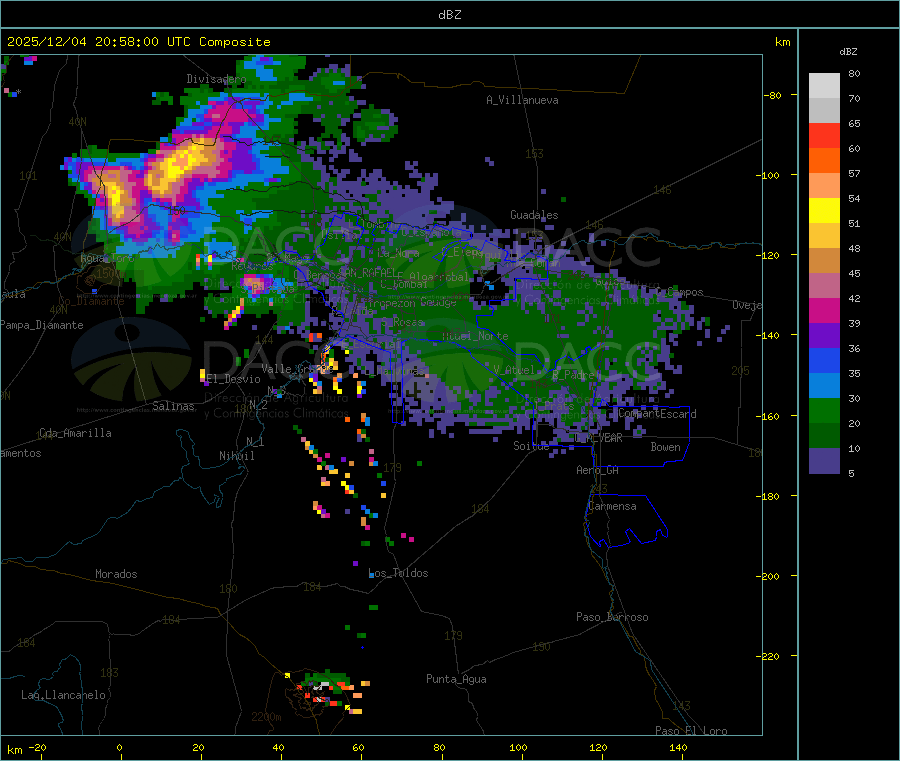Click the A_Villanueva map label
Viewport: 900px width, 761px height.
click(522, 100)
